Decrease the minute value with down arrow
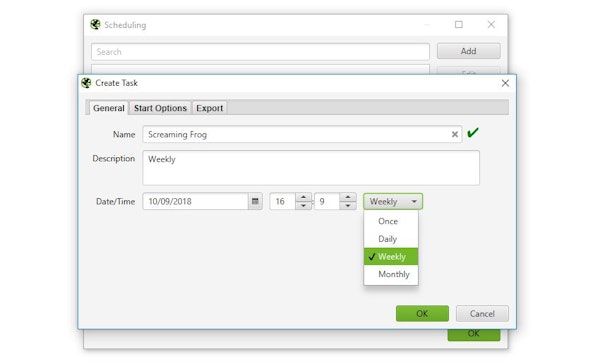 pyautogui.click(x=348, y=206)
